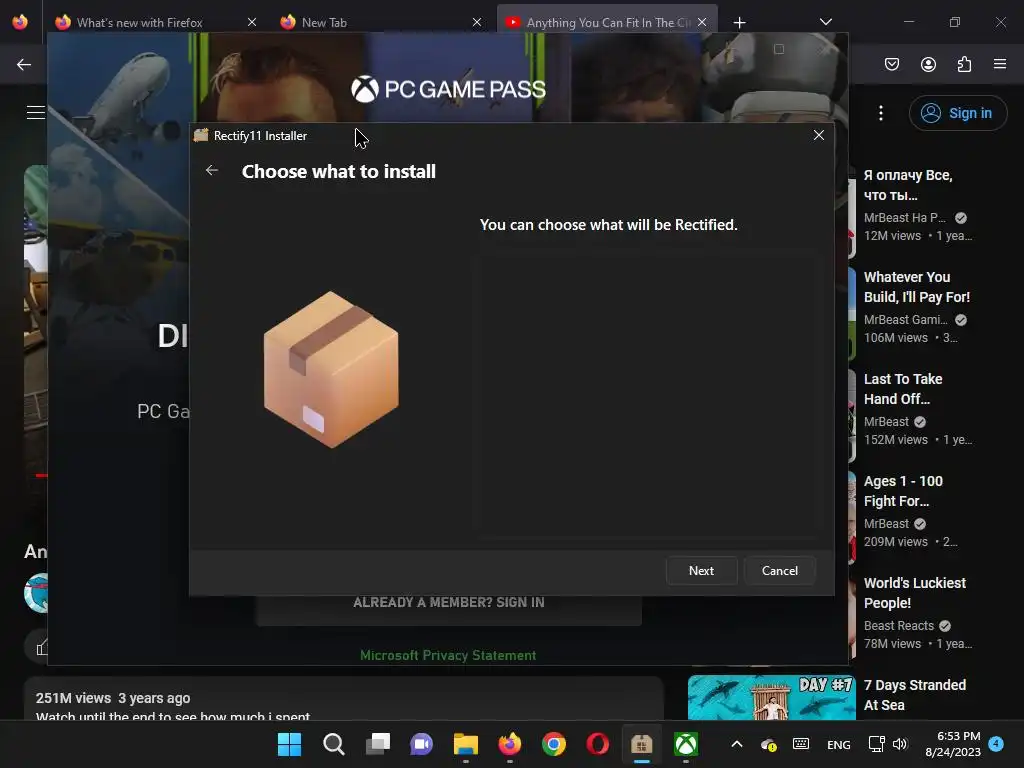Open the Windows Start menu
This screenshot has height=768, width=1024.
click(289, 744)
